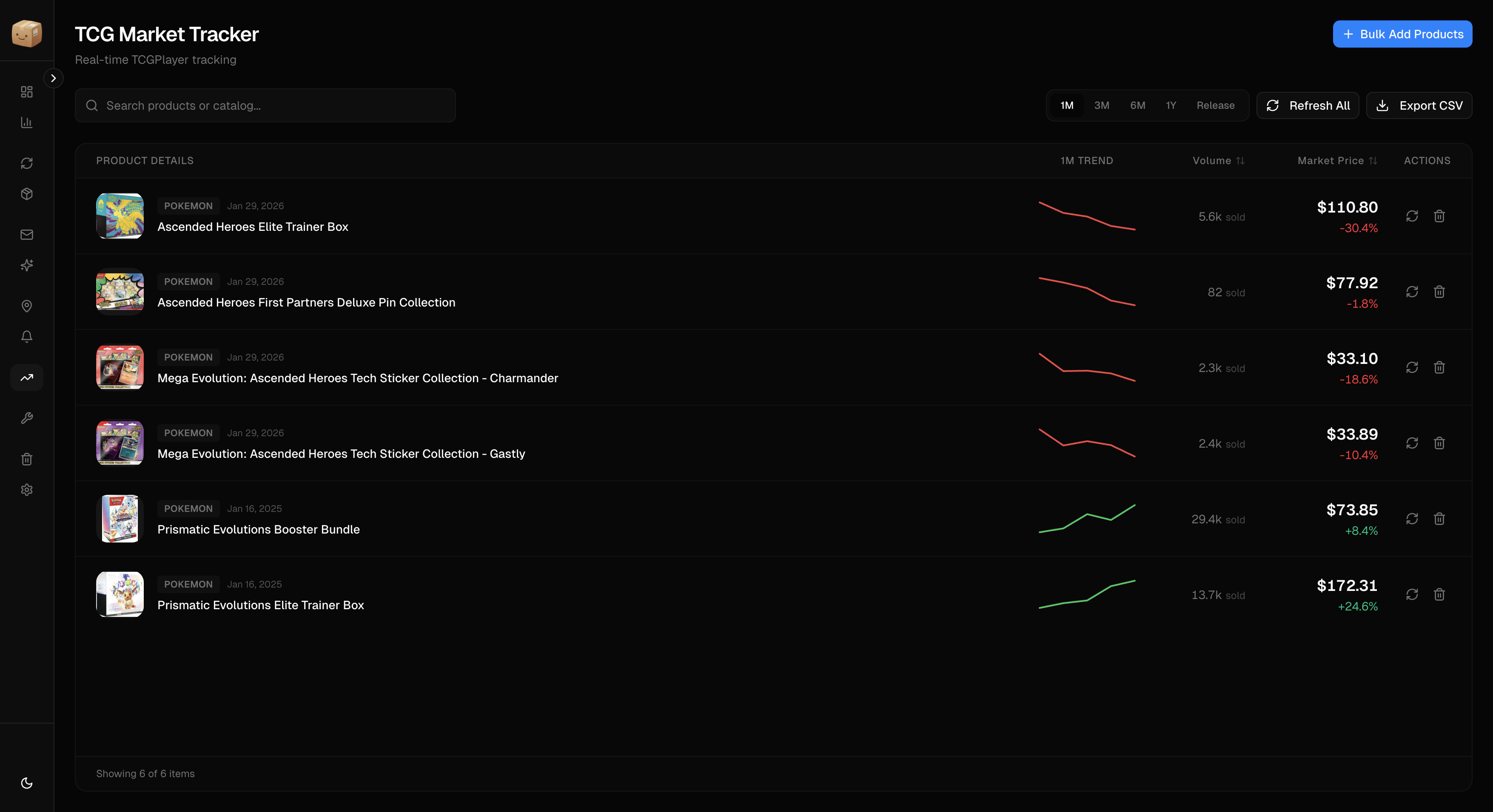
Task: Click the map pin location sidebar icon
Action: [27, 306]
